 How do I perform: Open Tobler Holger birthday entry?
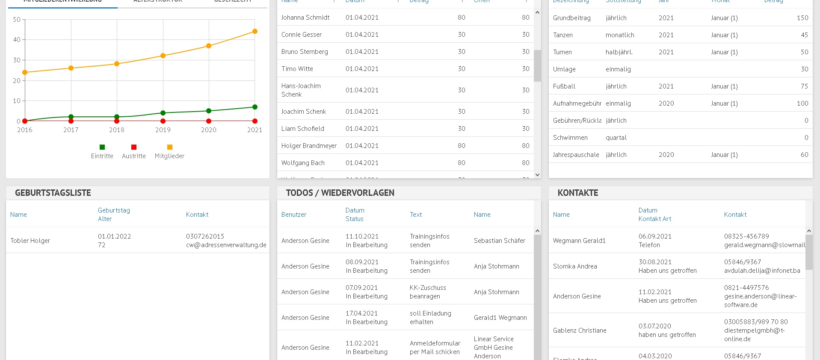point(138,241)
